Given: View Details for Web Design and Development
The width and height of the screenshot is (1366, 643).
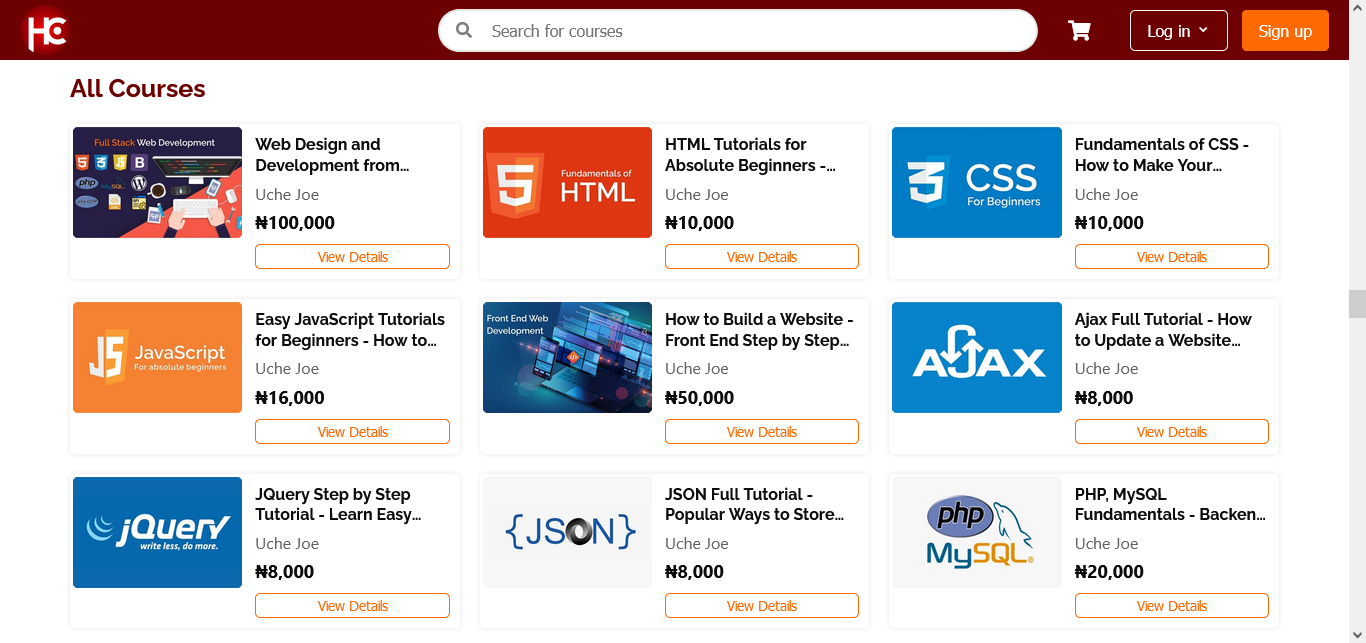Looking at the screenshot, I should (352, 257).
